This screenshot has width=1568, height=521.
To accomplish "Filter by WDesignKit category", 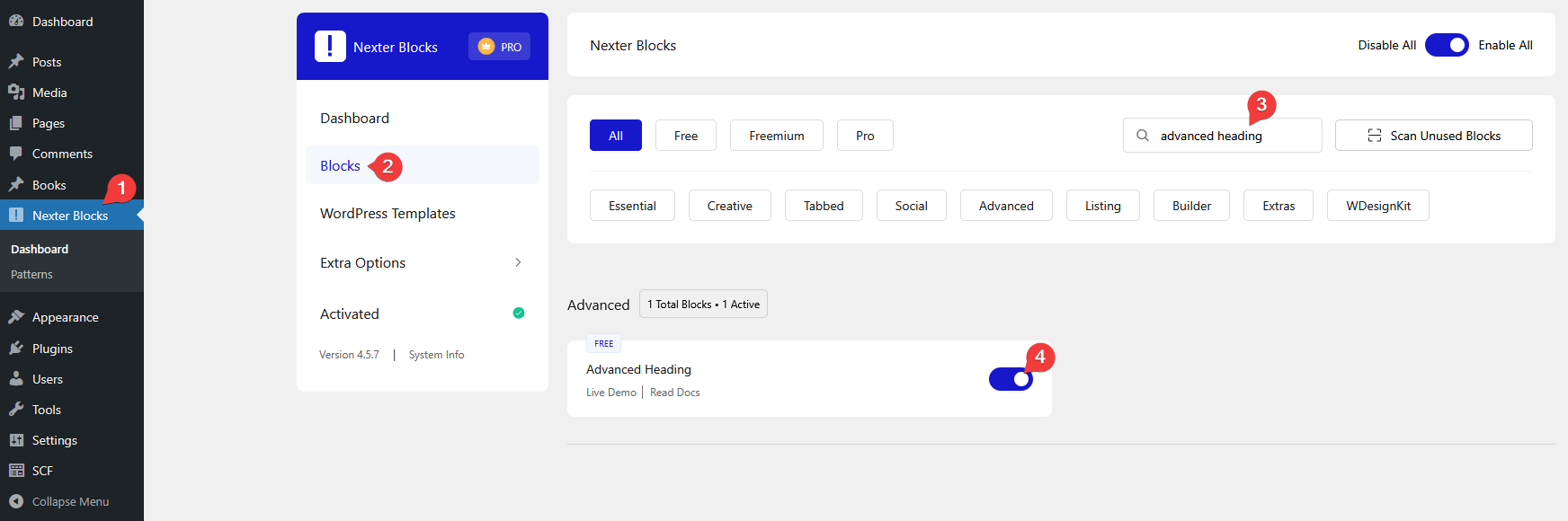I will pos(1378,206).
